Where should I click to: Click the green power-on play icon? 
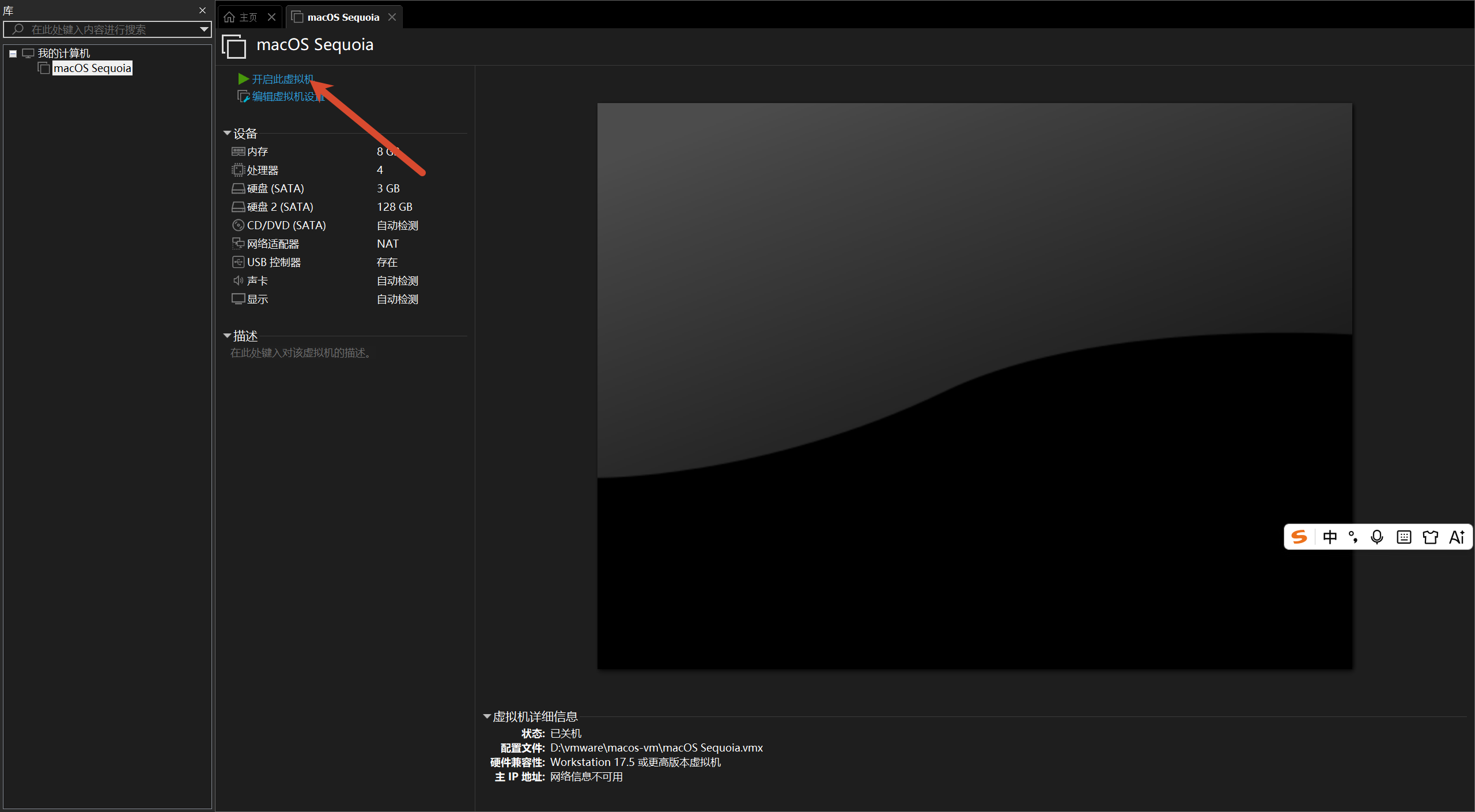pos(243,79)
